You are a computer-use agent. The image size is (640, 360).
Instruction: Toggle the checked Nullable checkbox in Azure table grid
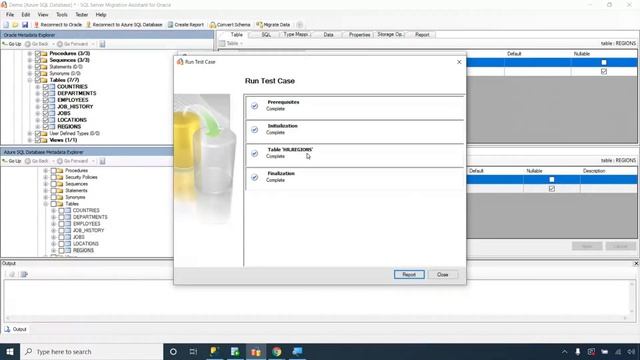coord(551,189)
